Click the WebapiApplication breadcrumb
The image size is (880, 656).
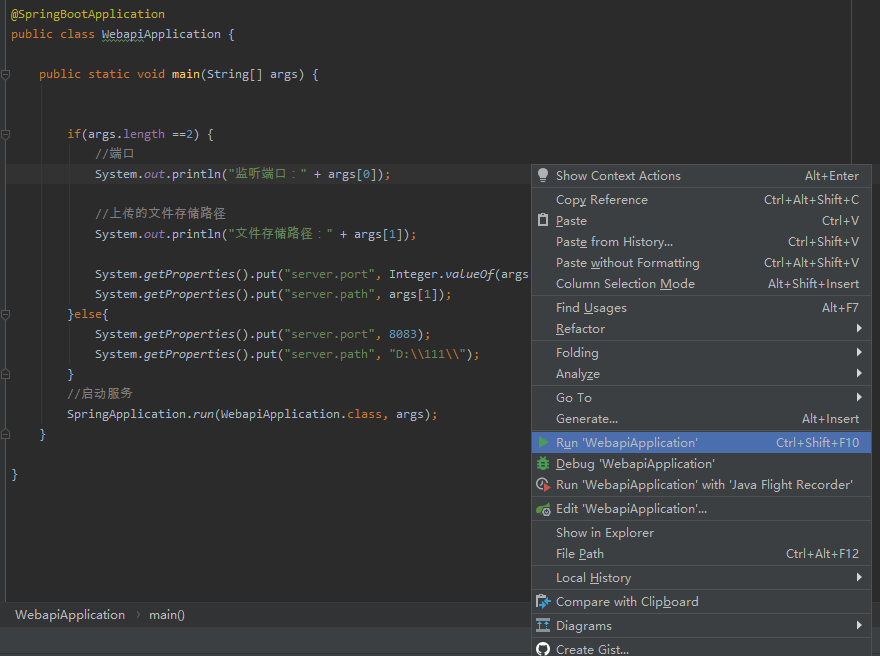[x=70, y=614]
